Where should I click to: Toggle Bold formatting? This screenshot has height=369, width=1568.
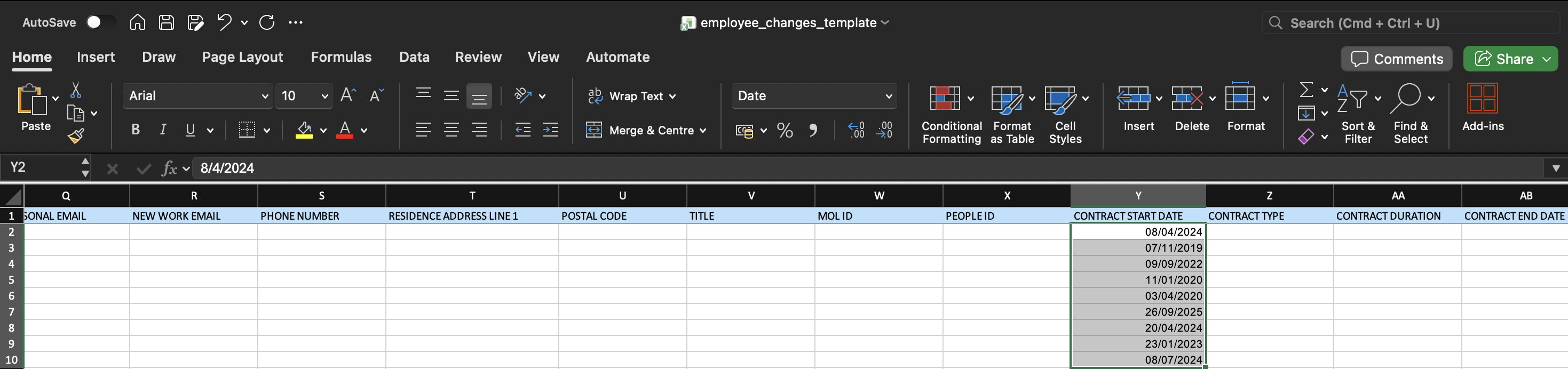136,130
